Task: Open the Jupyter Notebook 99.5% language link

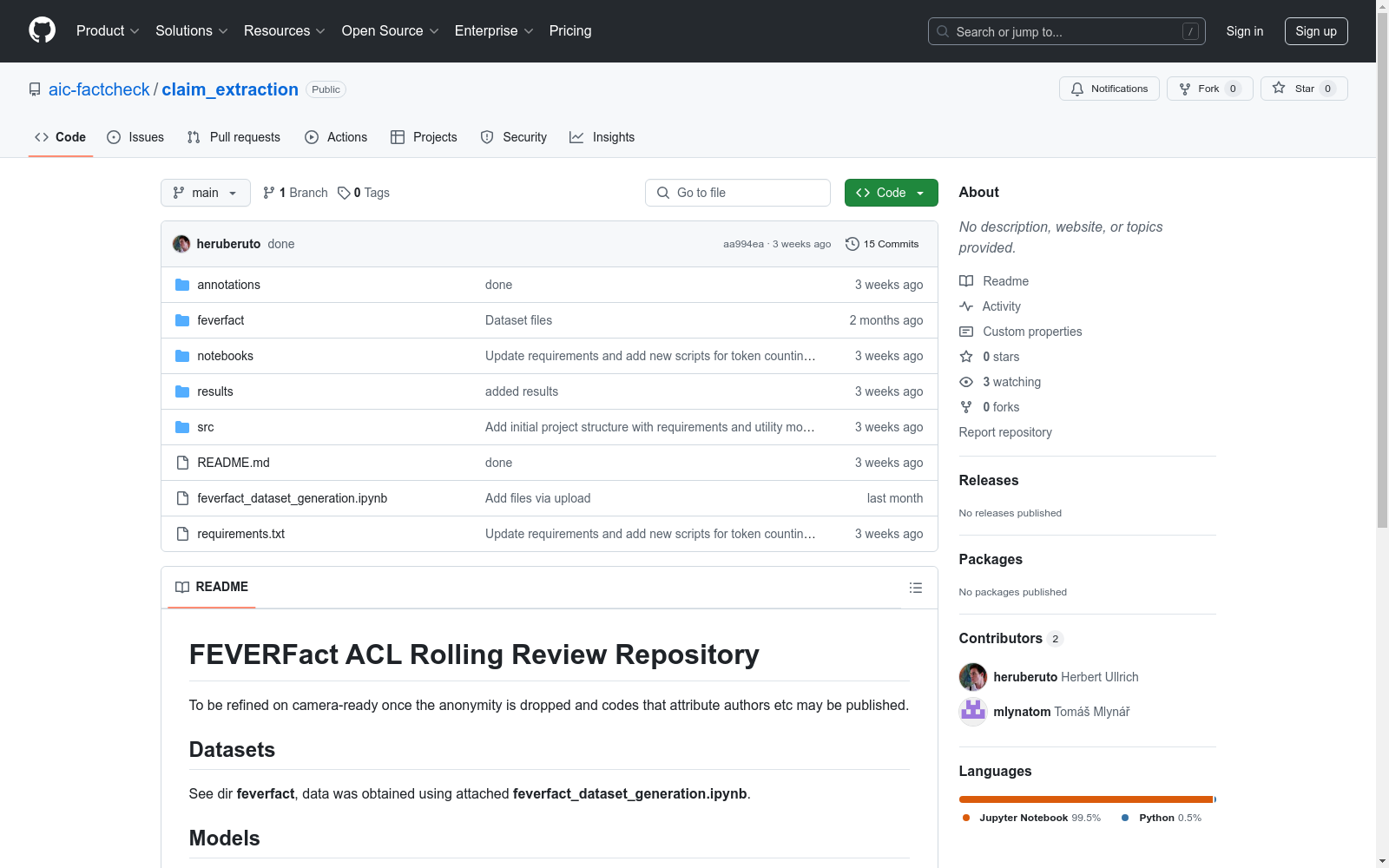Action: [1031, 818]
